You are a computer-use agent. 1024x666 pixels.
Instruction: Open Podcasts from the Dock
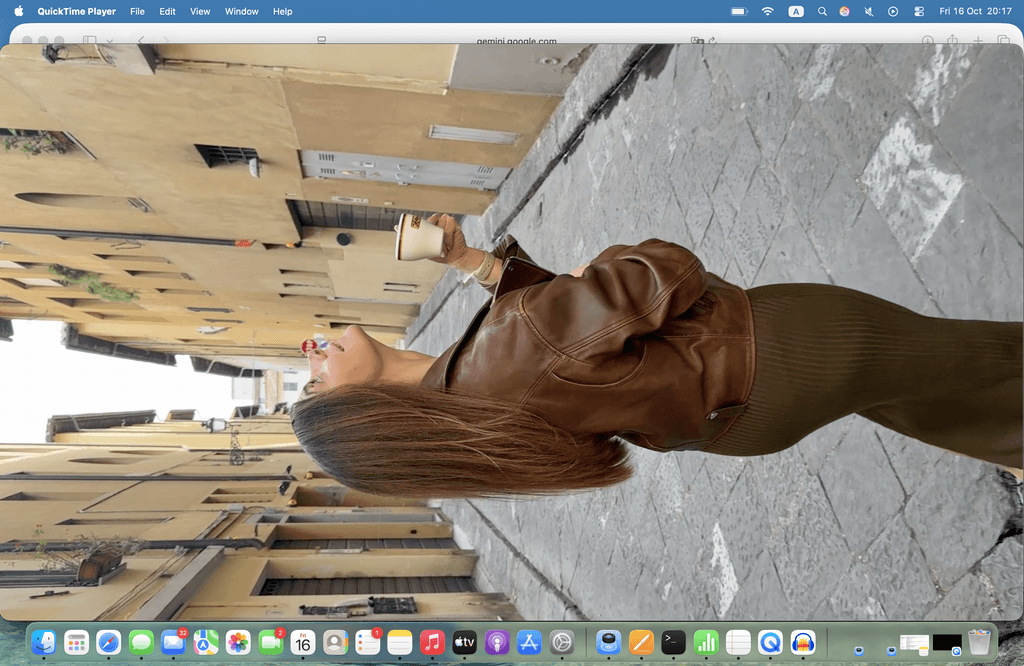coord(496,643)
